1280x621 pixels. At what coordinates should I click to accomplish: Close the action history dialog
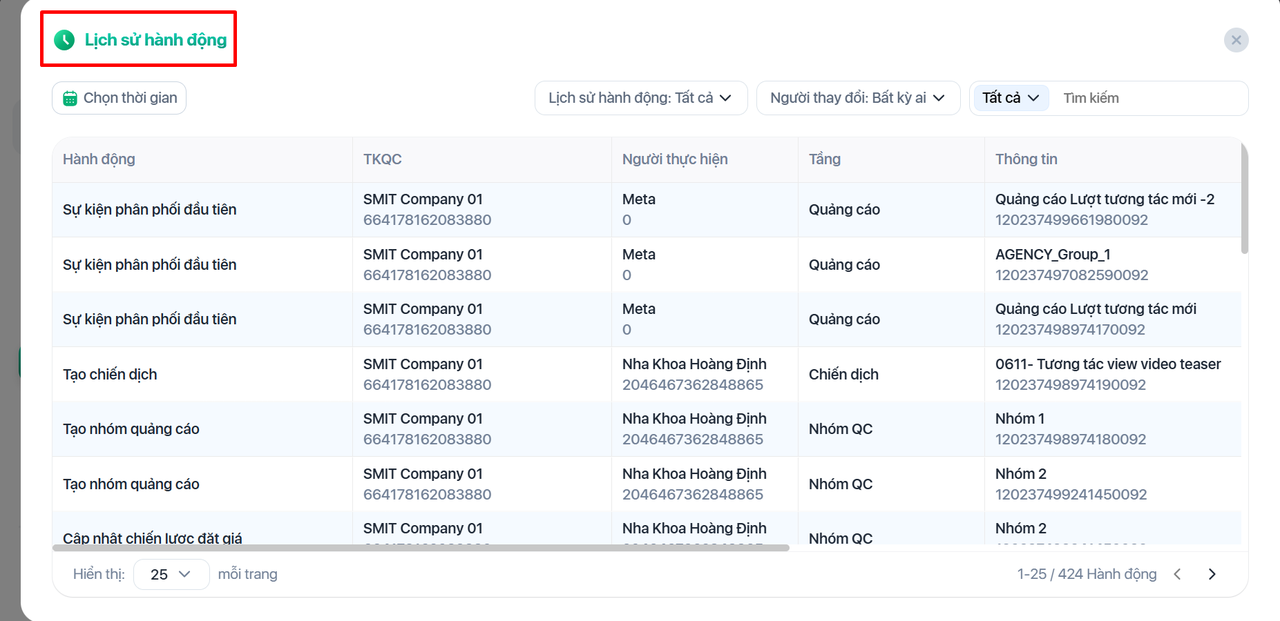[1236, 40]
